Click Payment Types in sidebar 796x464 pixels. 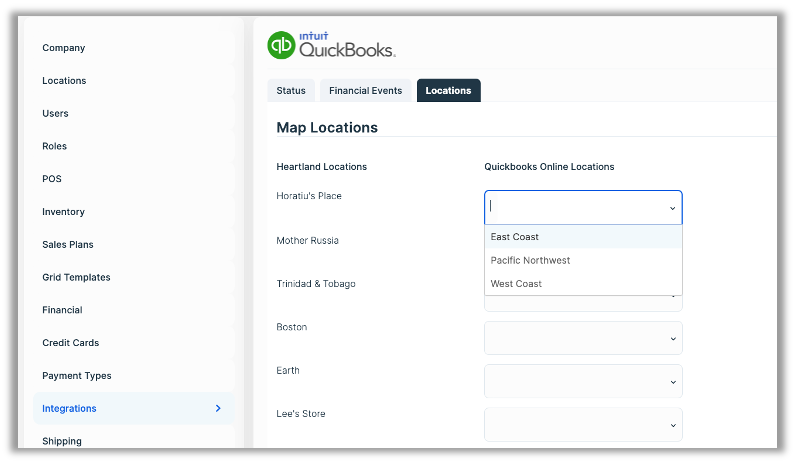coord(76,376)
